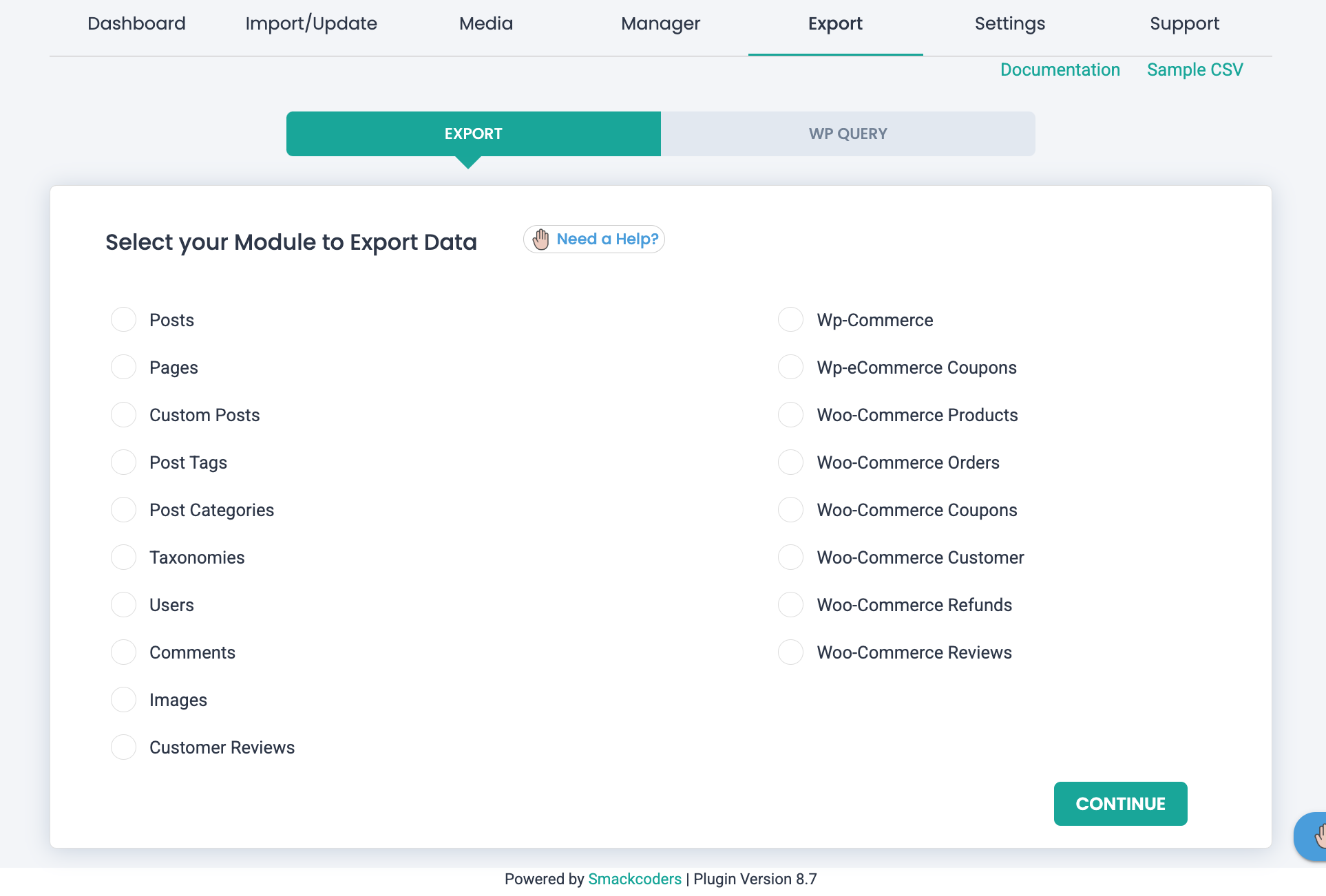Choose Woo-Commerce Products module
The image size is (1326, 896).
(790, 415)
